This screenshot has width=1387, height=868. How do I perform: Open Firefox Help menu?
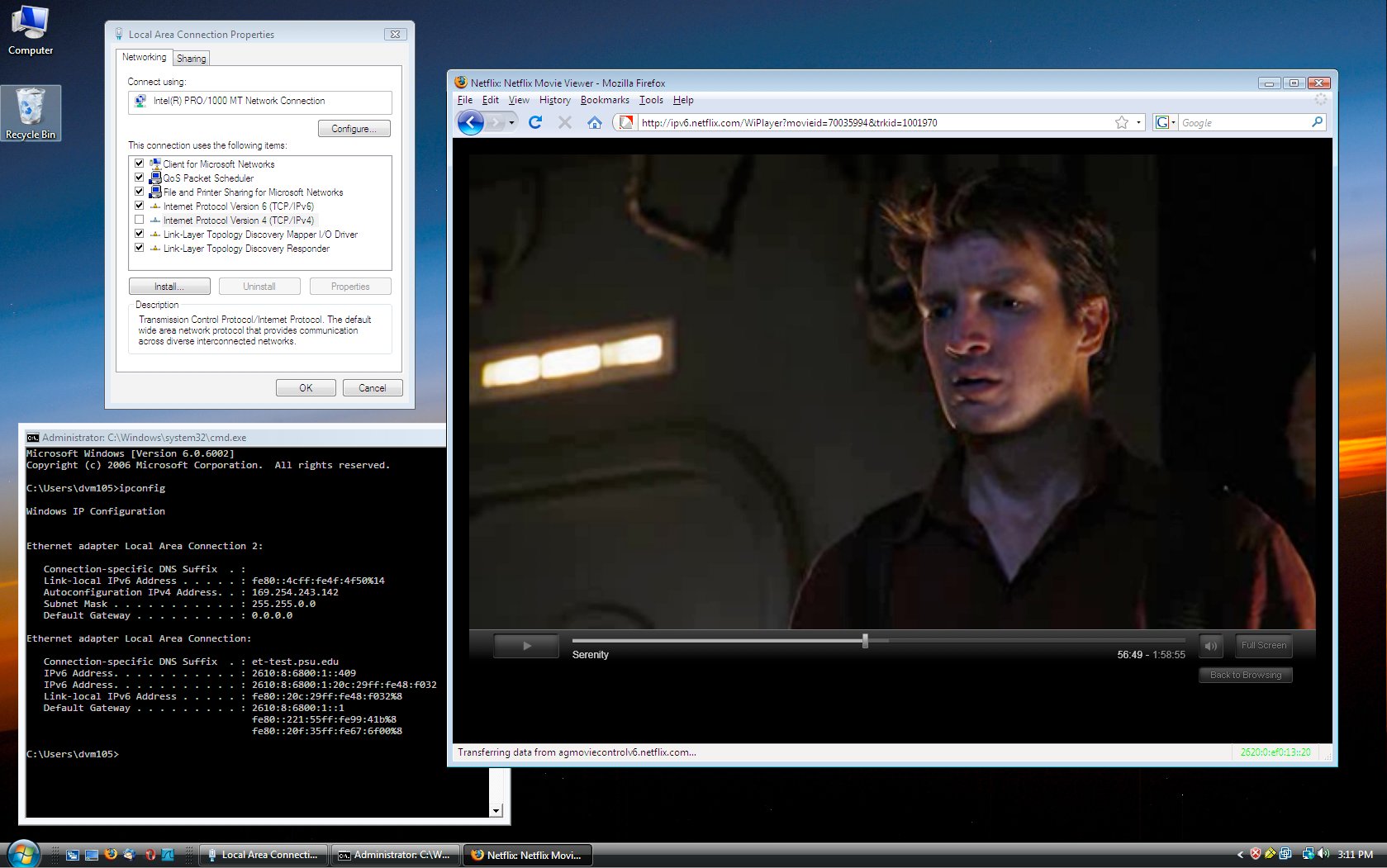683,100
